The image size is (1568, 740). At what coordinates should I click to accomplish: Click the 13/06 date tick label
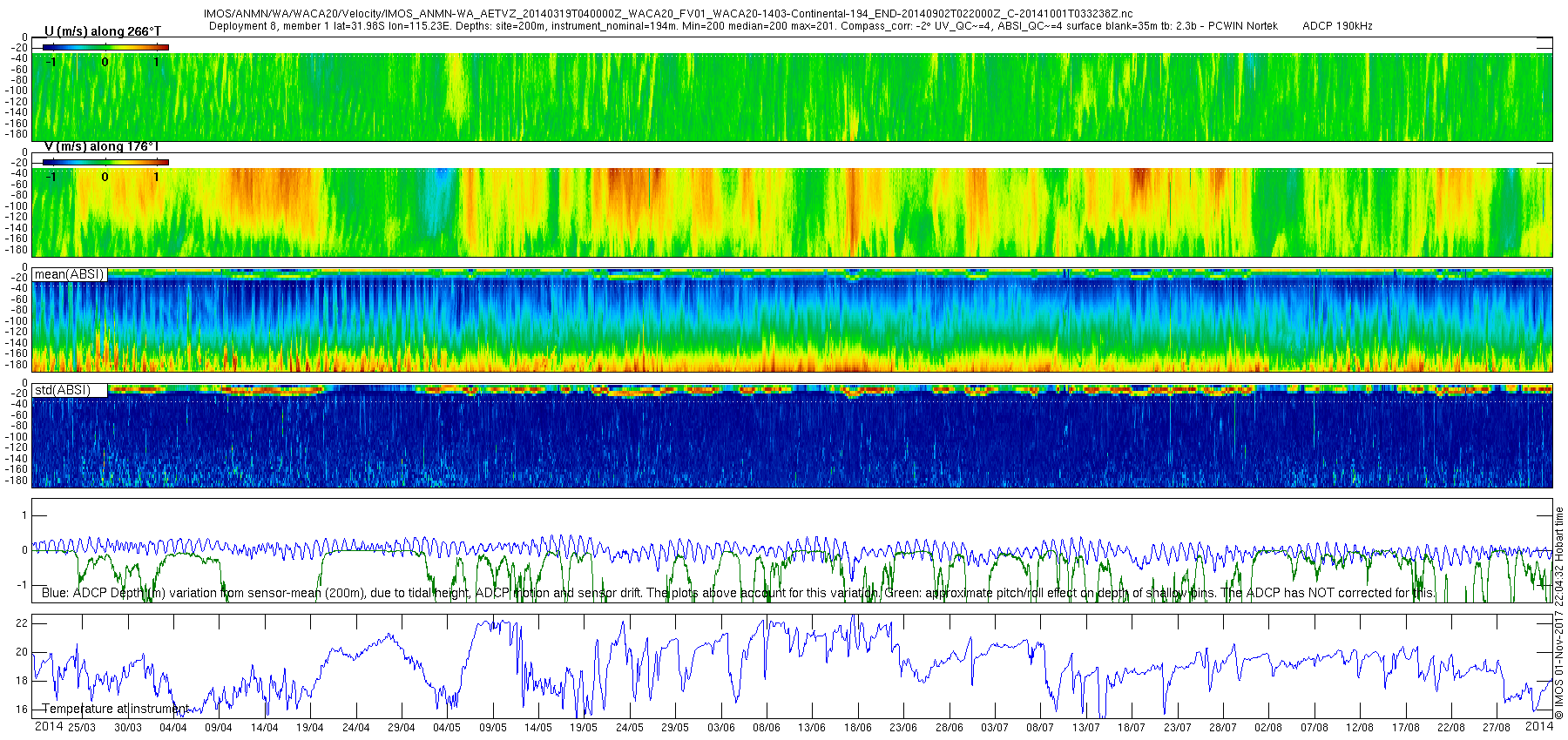click(x=812, y=728)
